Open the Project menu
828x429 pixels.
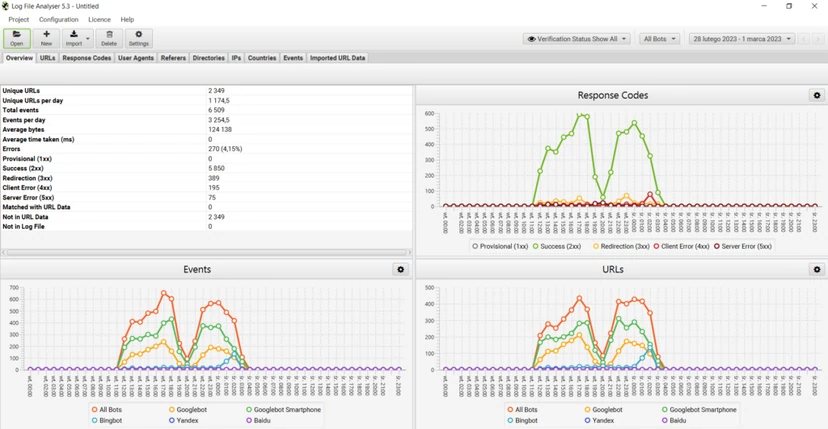coord(18,20)
